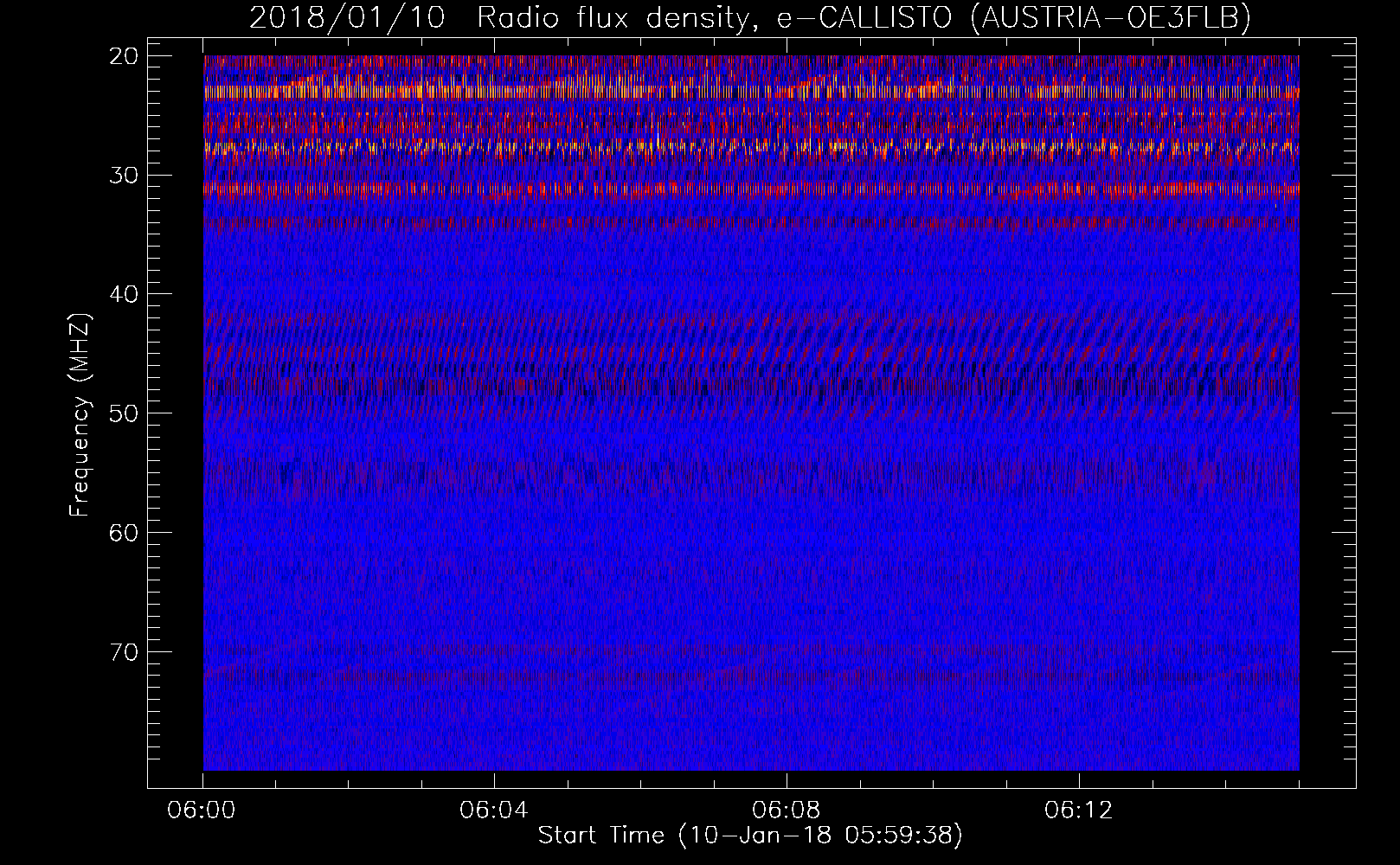Select the "Frequency (MHZ)" y-axis label
Image resolution: width=1400 pixels, height=865 pixels.
(80, 414)
